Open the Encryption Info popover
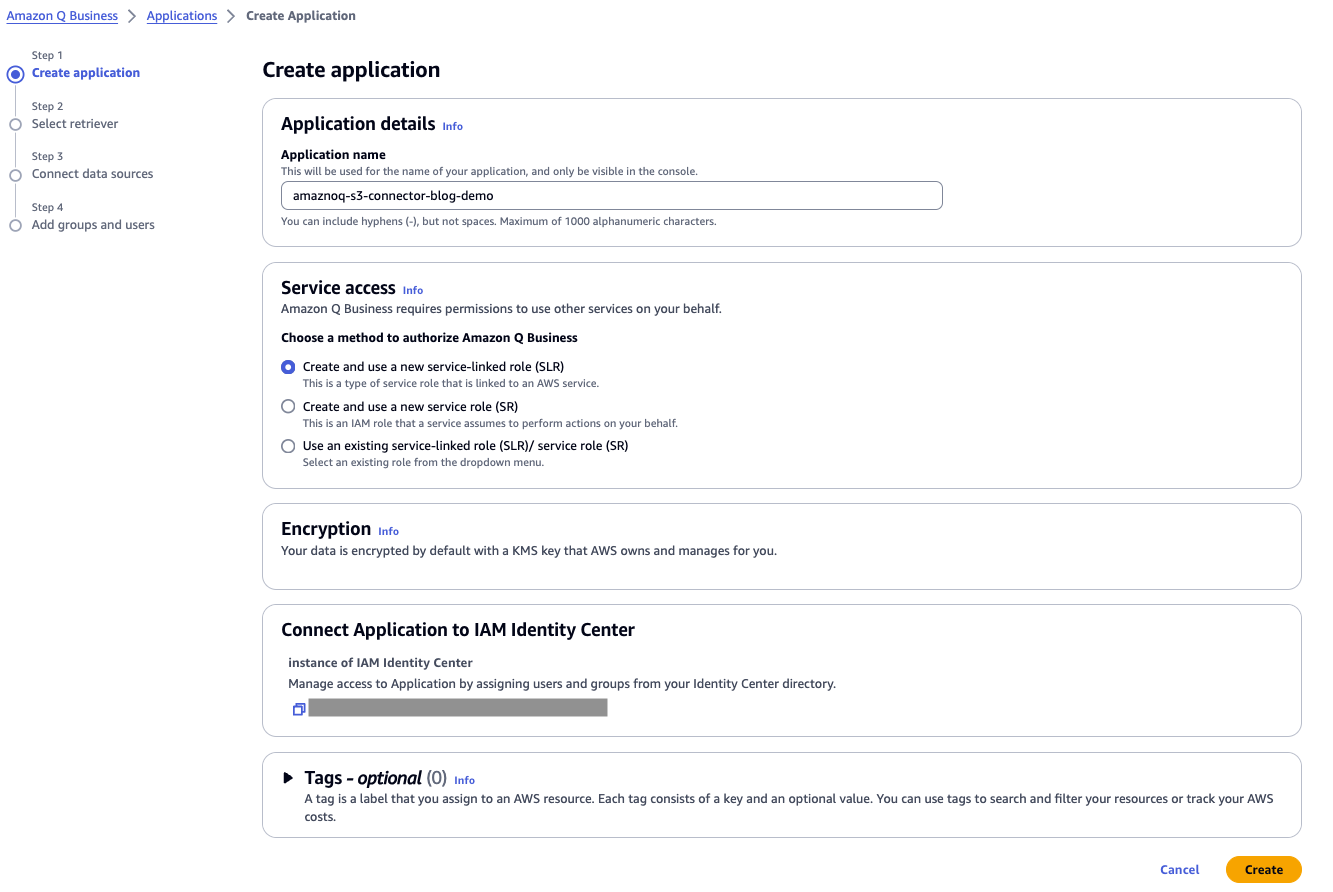Viewport: 1333px width, 892px height. [388, 531]
